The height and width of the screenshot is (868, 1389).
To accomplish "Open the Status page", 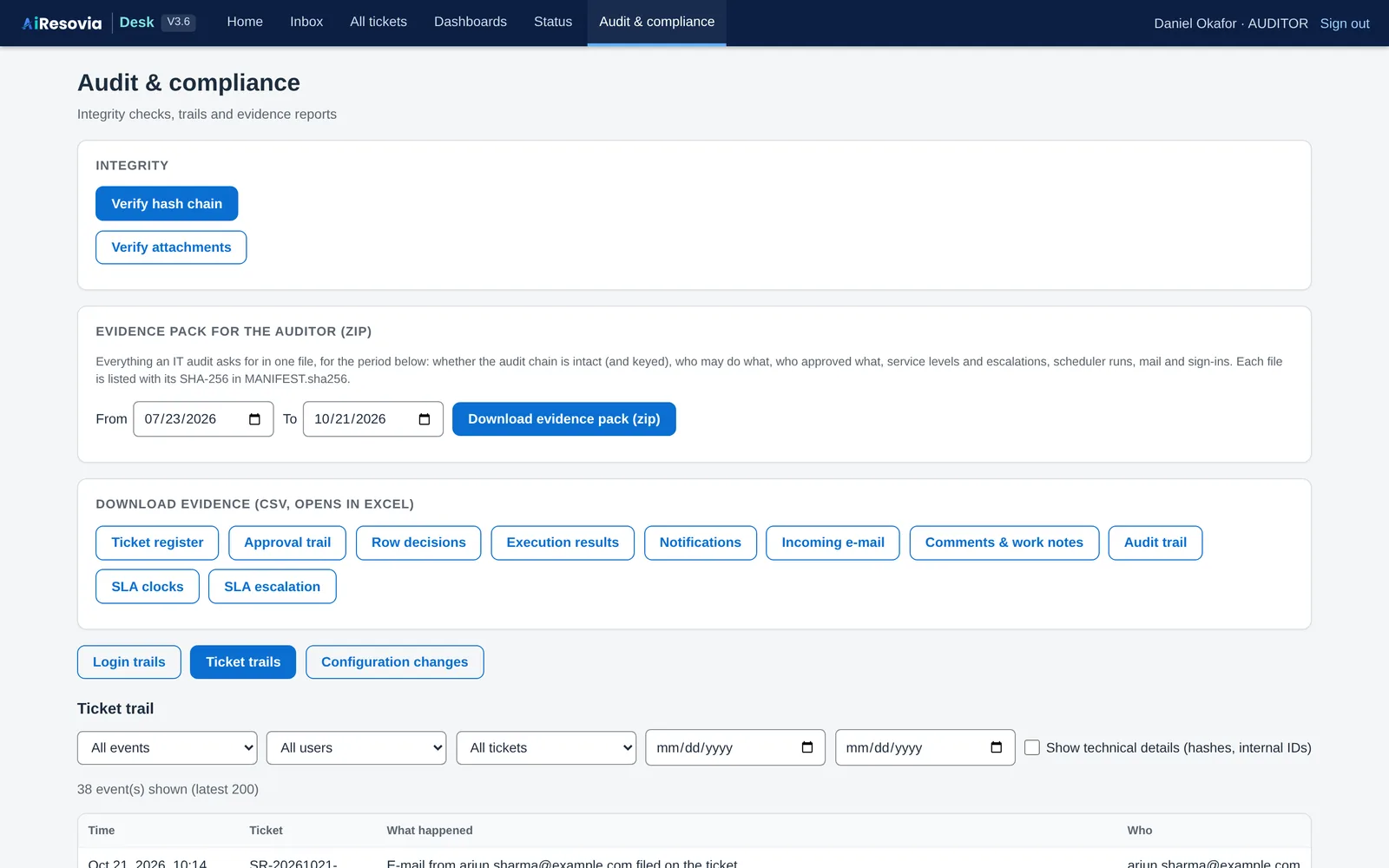I will pos(553,22).
